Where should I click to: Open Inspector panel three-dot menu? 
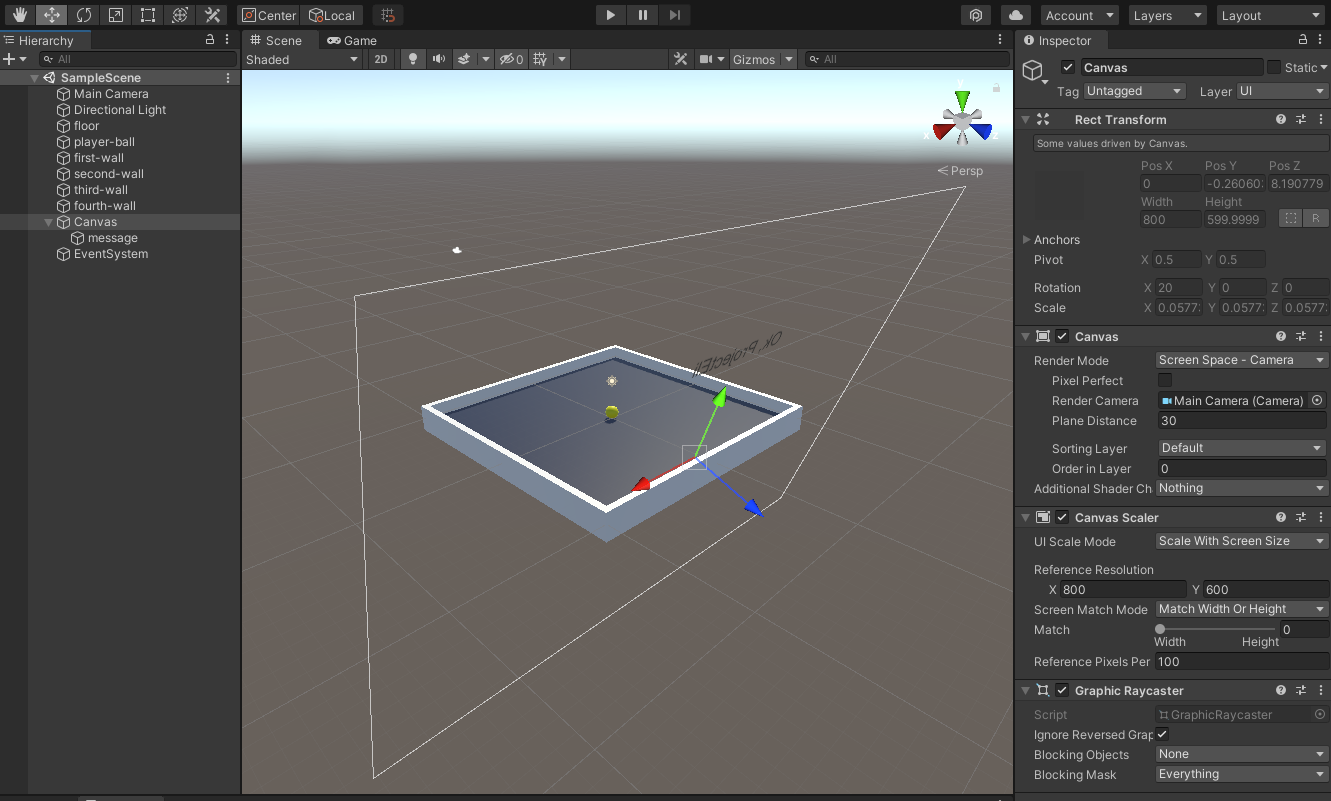pos(1321,40)
